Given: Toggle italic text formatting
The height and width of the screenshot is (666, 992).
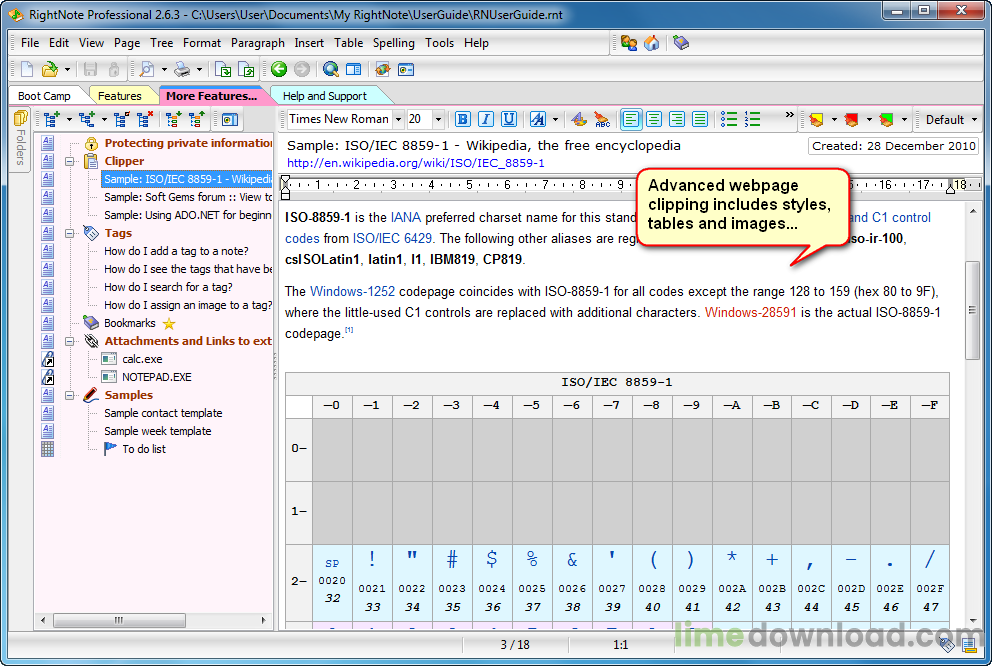Looking at the screenshot, I should pyautogui.click(x=486, y=119).
